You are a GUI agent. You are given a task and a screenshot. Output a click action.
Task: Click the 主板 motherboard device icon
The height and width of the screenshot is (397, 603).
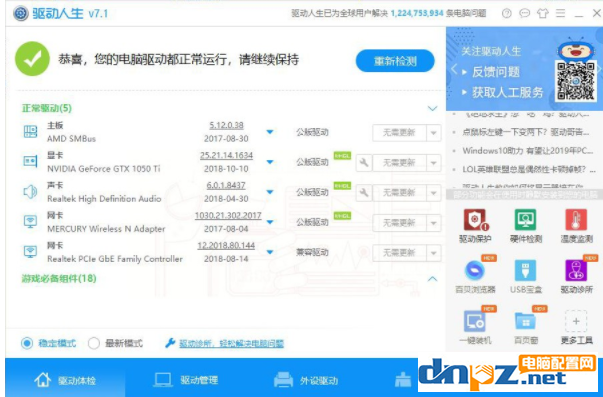click(x=30, y=132)
